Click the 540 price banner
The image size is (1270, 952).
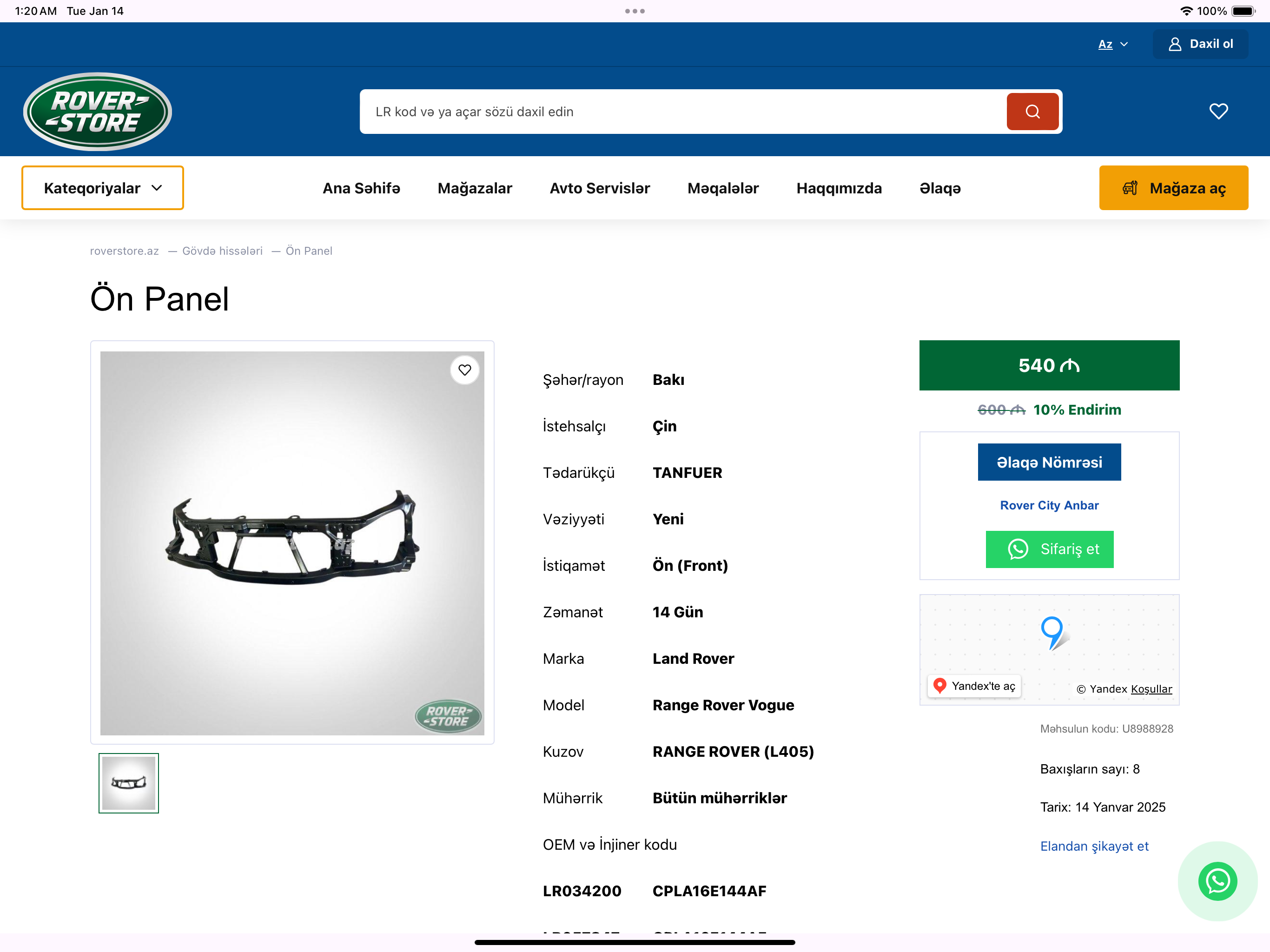tap(1049, 365)
